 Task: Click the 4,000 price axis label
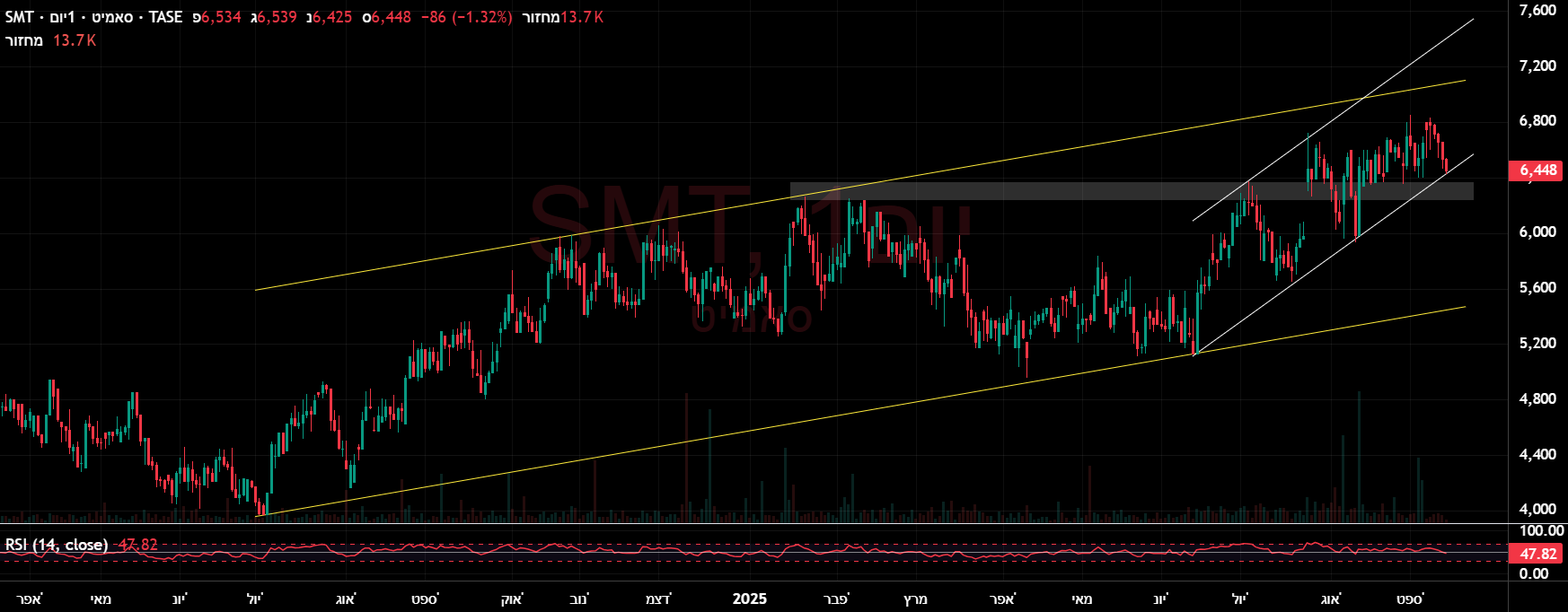1537,509
